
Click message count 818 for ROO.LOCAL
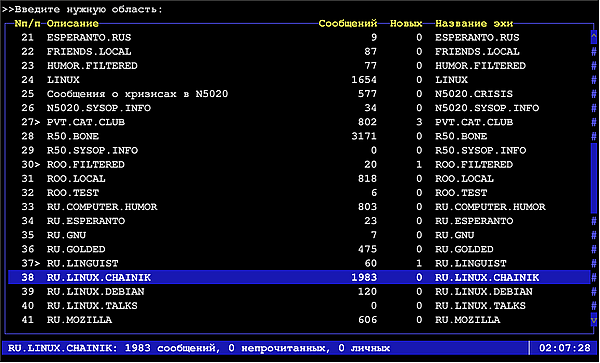click(367, 179)
